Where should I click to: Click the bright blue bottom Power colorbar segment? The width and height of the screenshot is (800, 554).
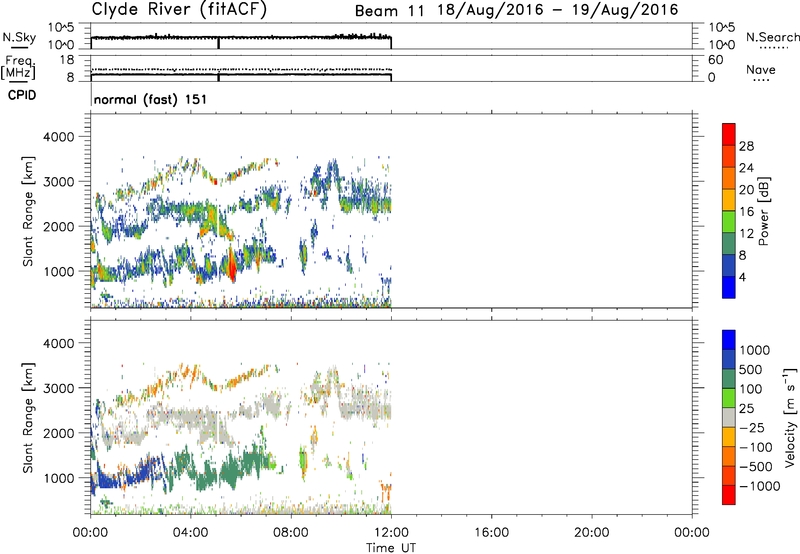click(x=729, y=287)
